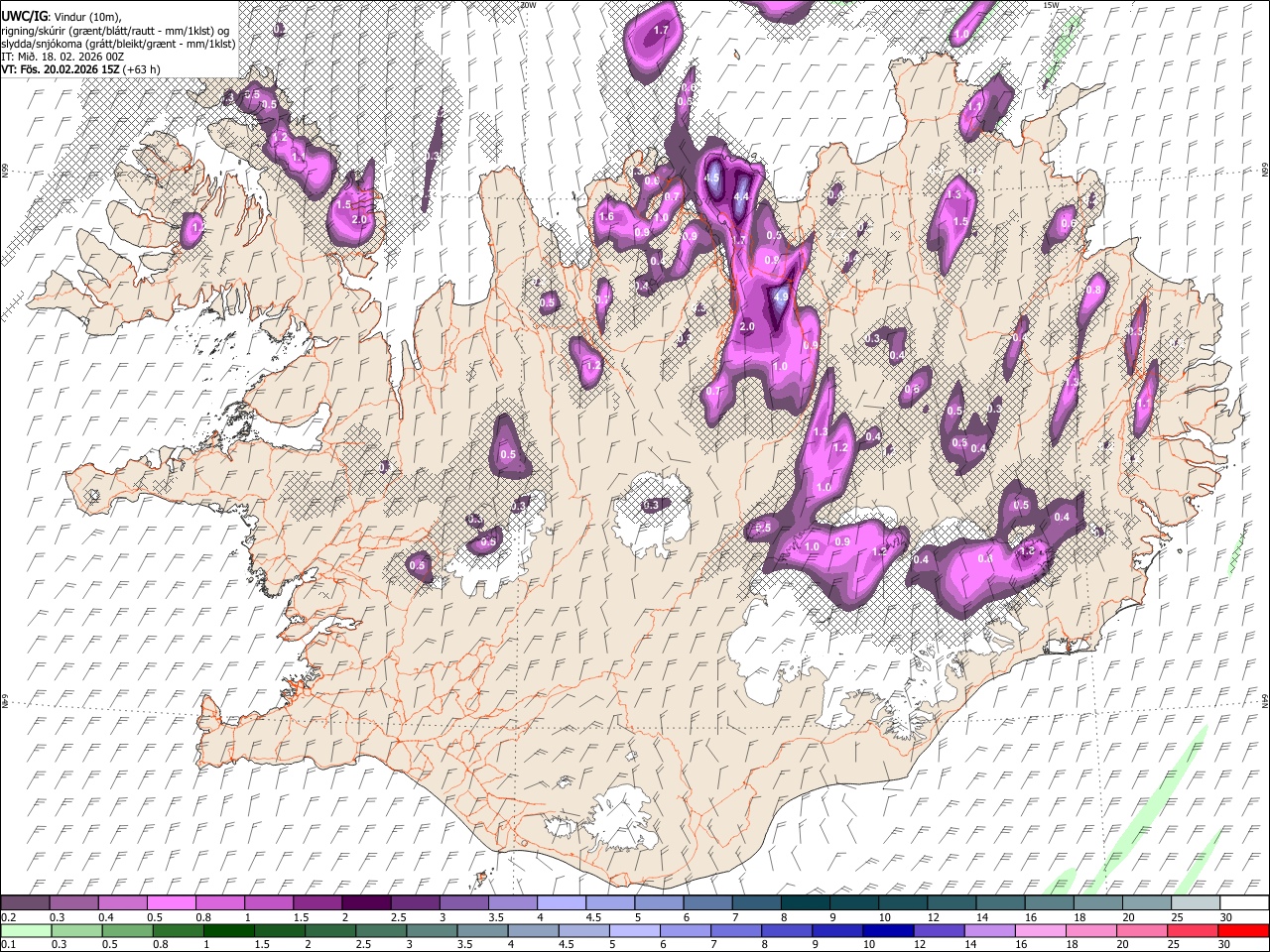Screen dimensions: 1270x952
Task: Click the bold 'UWC/IG' title text
Action: point(25,17)
